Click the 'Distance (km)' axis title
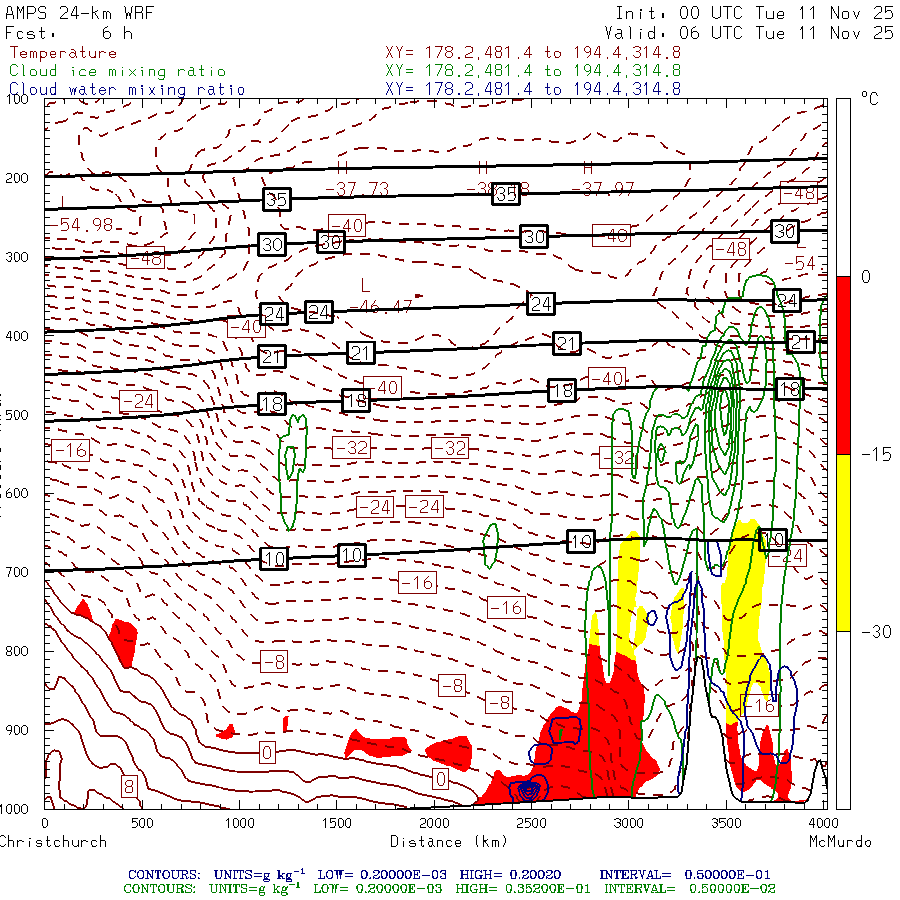This screenshot has width=900, height=900. tap(449, 842)
